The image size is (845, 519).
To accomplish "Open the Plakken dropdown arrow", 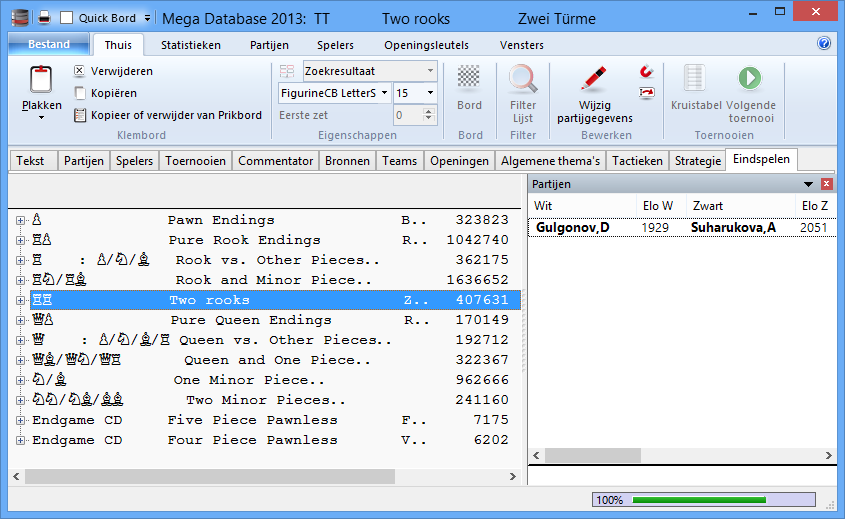I will pos(41,117).
